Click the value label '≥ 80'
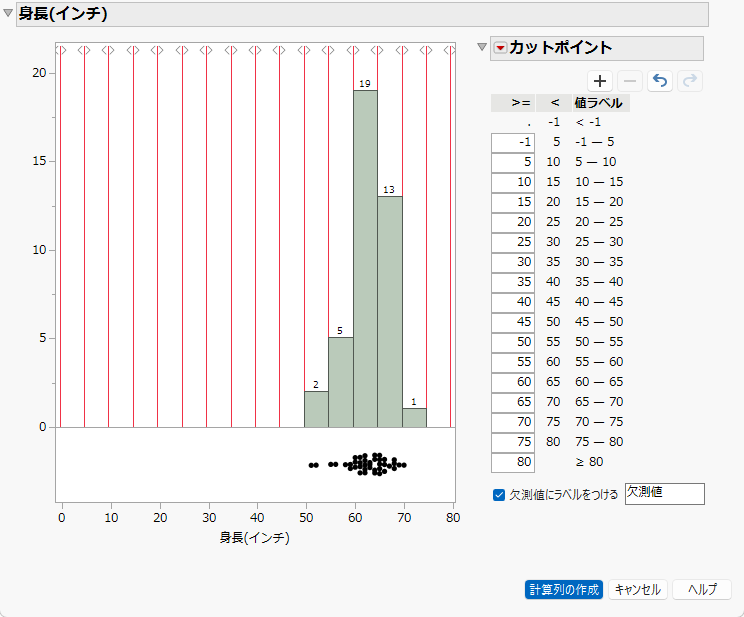Image resolution: width=744 pixels, height=617 pixels. pos(589,462)
